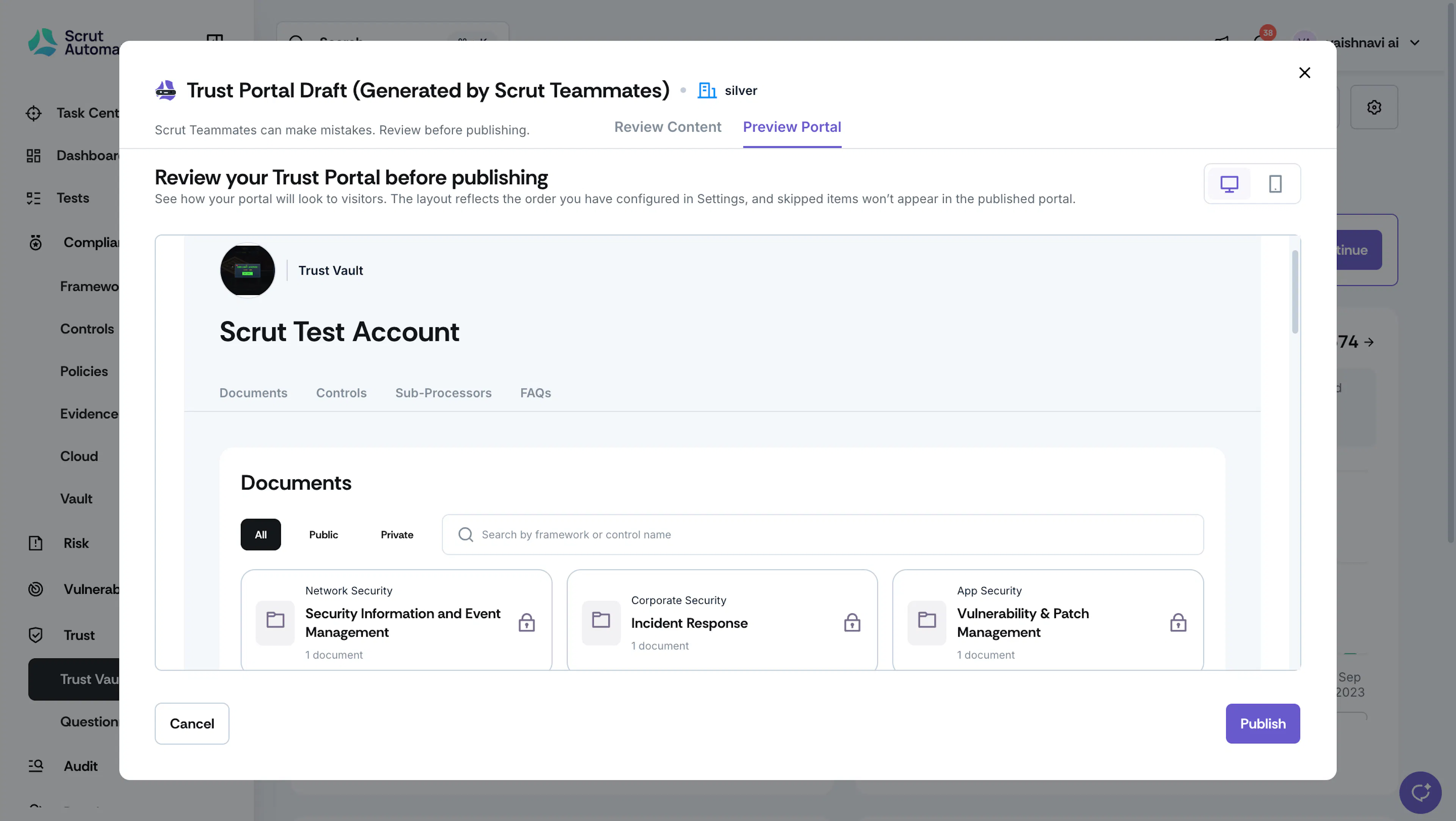Open Audit in the sidebar
This screenshot has width=1456, height=821.
pyautogui.click(x=63, y=766)
